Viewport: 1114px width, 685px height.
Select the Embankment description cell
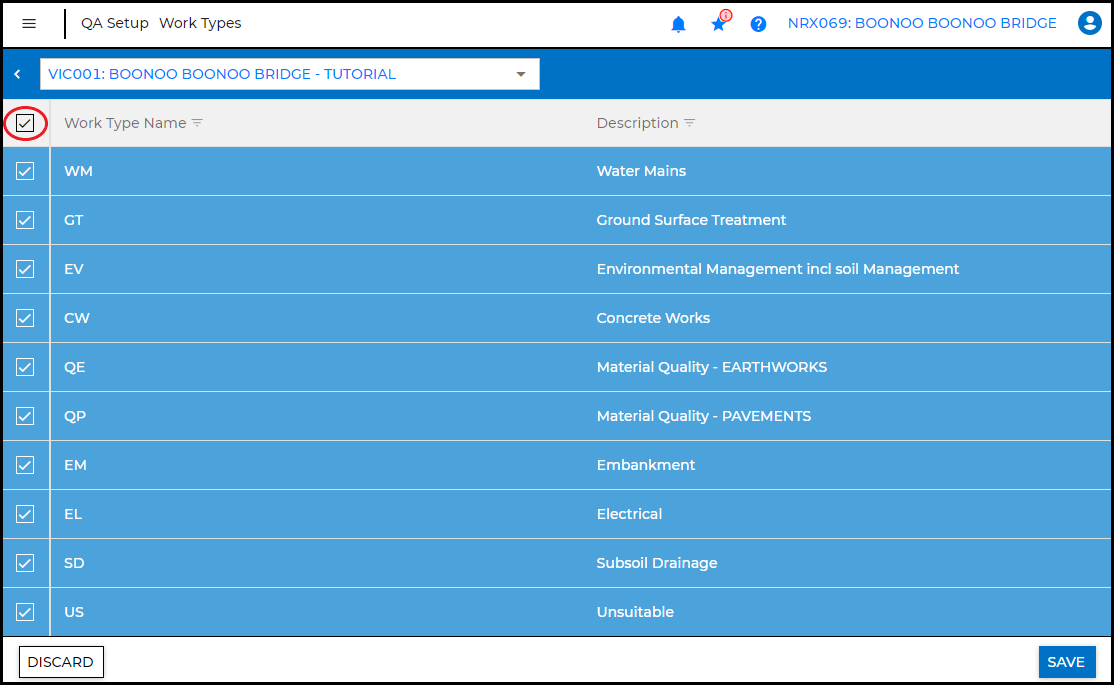[646, 465]
